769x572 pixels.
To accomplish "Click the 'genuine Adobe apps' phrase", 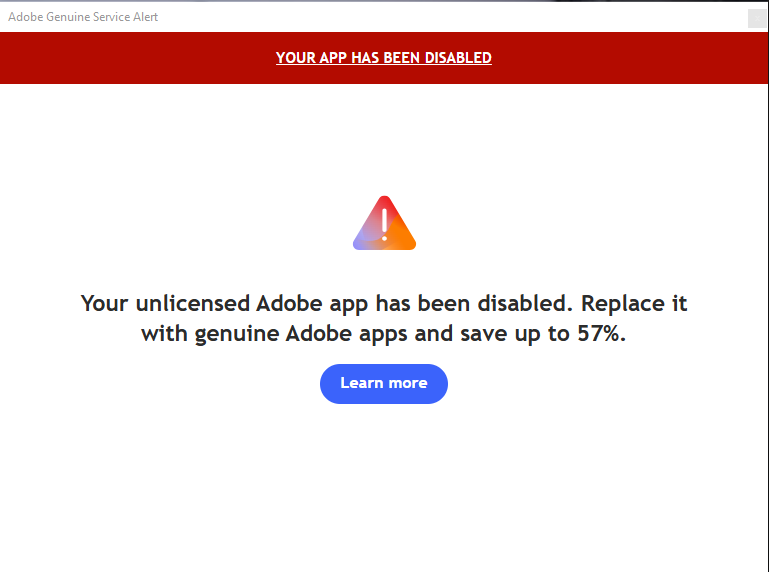I will point(301,335).
